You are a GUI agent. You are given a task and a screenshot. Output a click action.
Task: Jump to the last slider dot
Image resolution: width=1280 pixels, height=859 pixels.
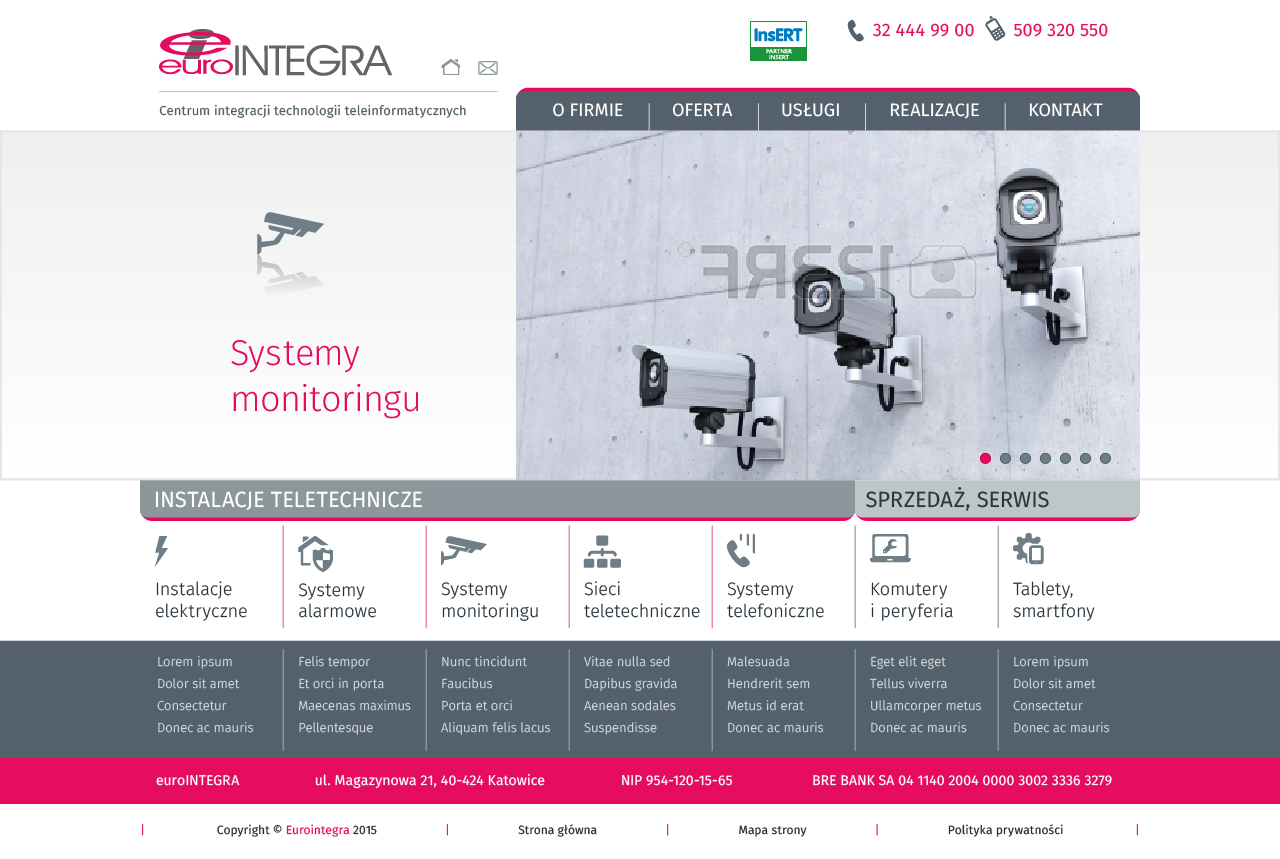[1105, 458]
